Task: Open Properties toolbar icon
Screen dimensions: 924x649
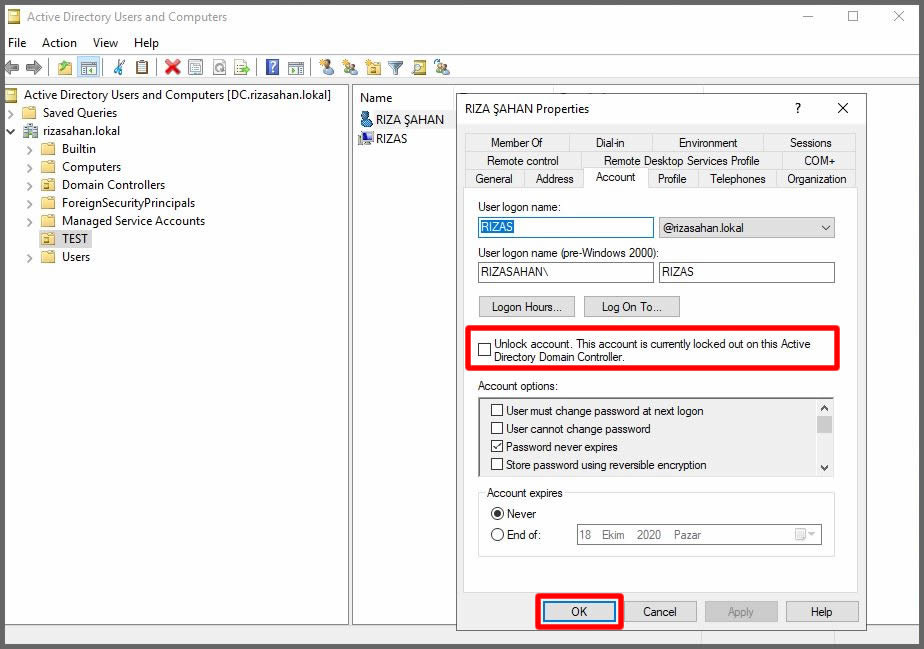Action: (x=196, y=68)
